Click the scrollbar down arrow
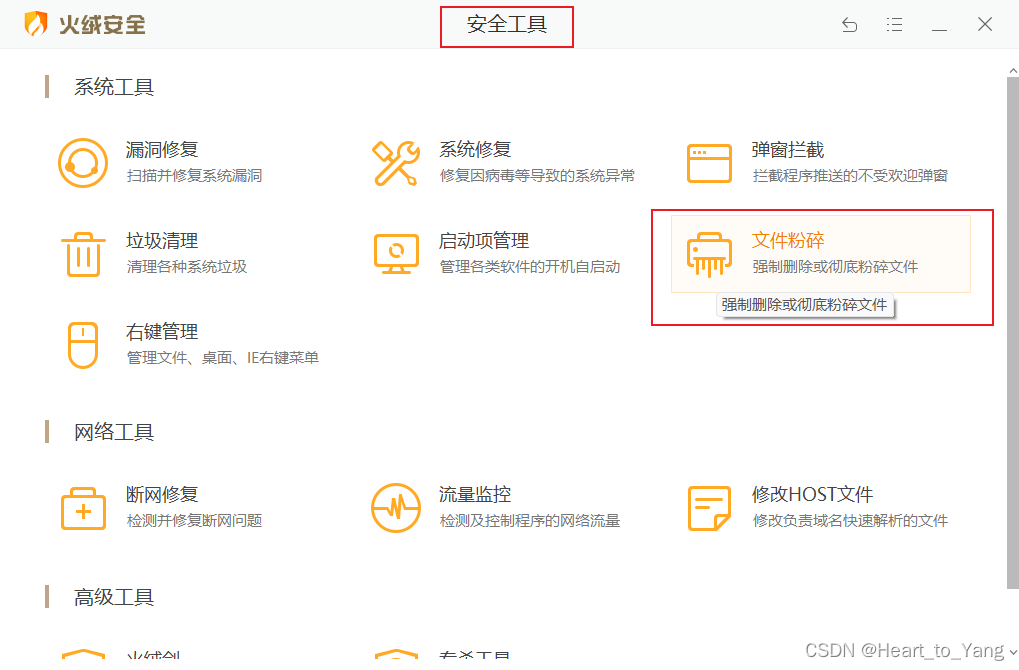Viewport: 1019px width, 670px height. 1013,651
